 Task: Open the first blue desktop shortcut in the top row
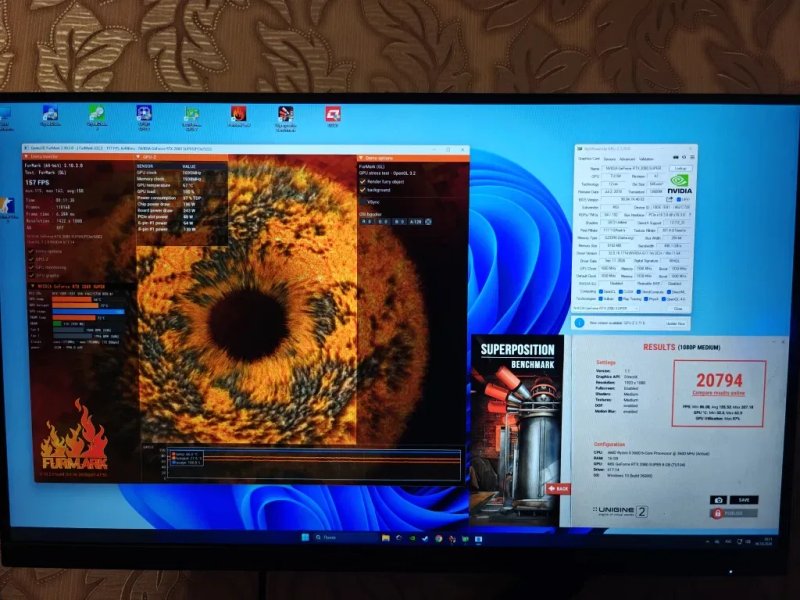[x=50, y=113]
